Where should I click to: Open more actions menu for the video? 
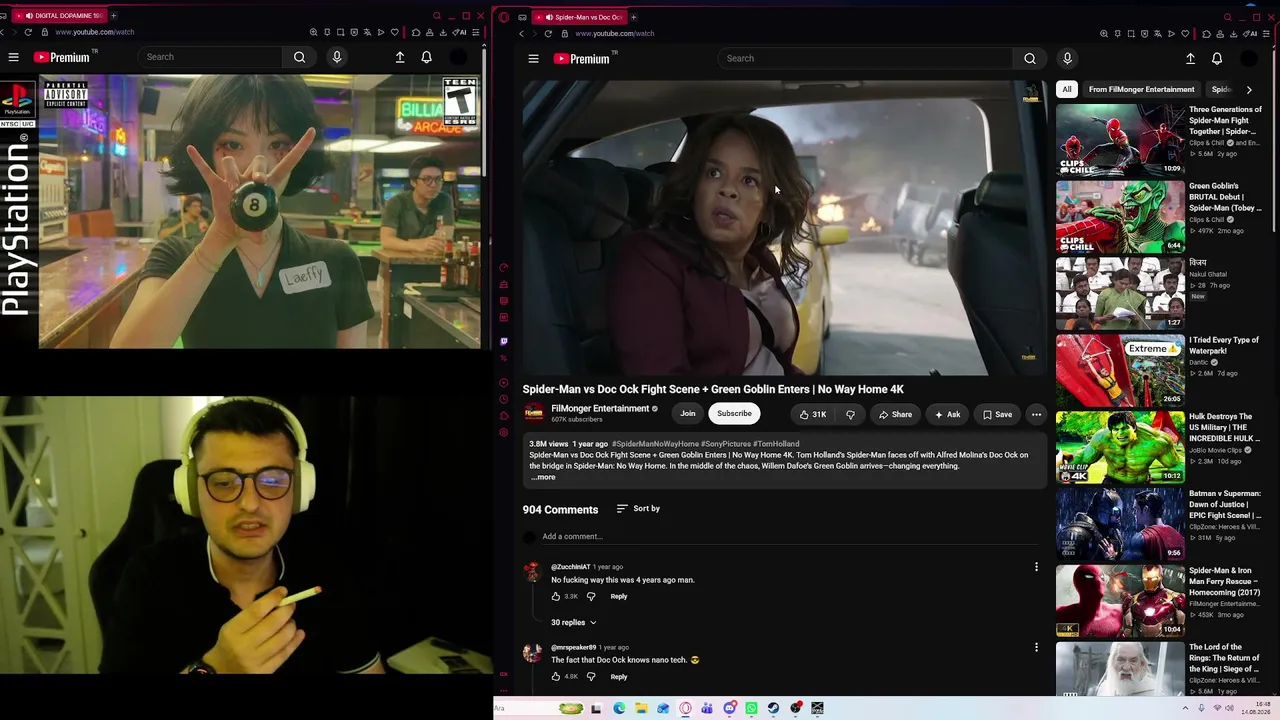[1036, 414]
